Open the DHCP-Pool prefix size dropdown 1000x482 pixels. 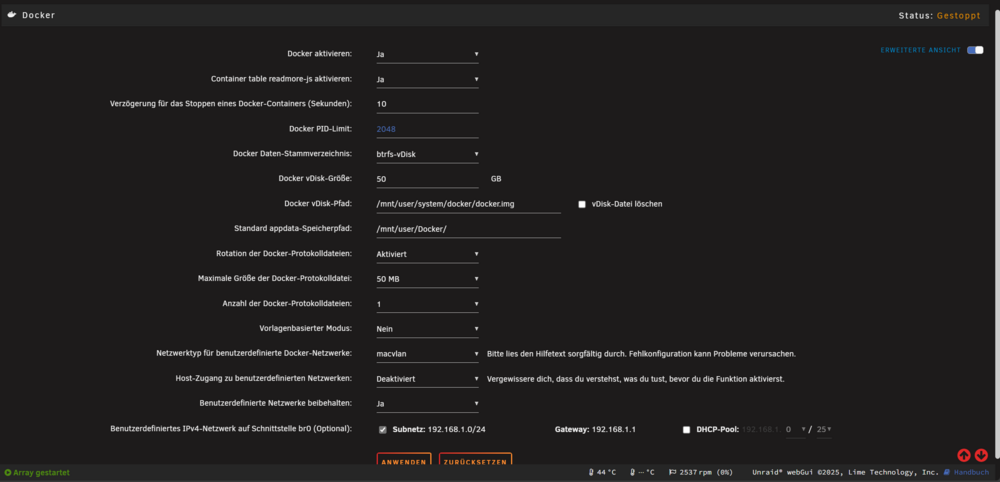[x=824, y=430]
